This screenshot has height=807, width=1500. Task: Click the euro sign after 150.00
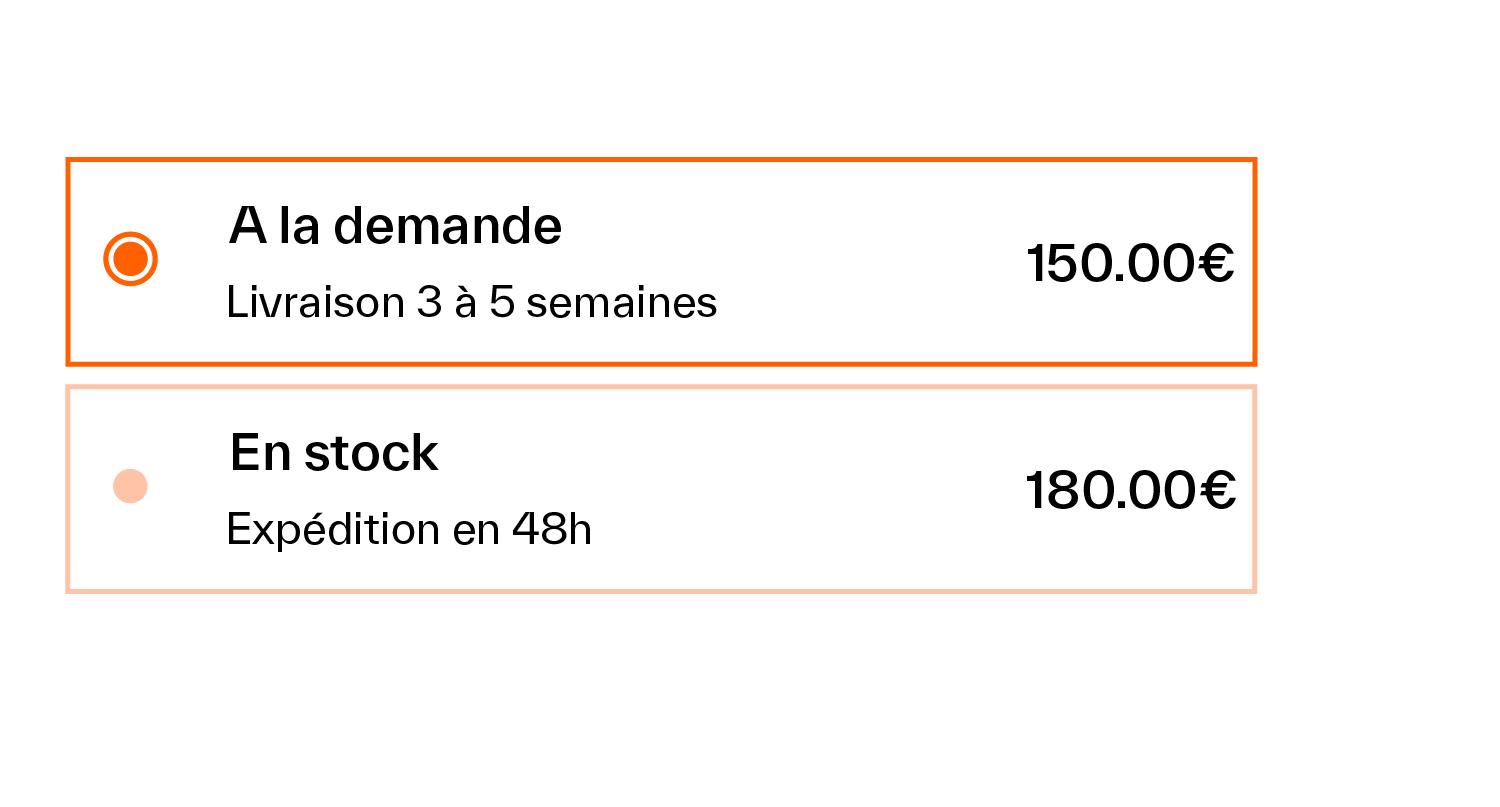click(x=1215, y=264)
